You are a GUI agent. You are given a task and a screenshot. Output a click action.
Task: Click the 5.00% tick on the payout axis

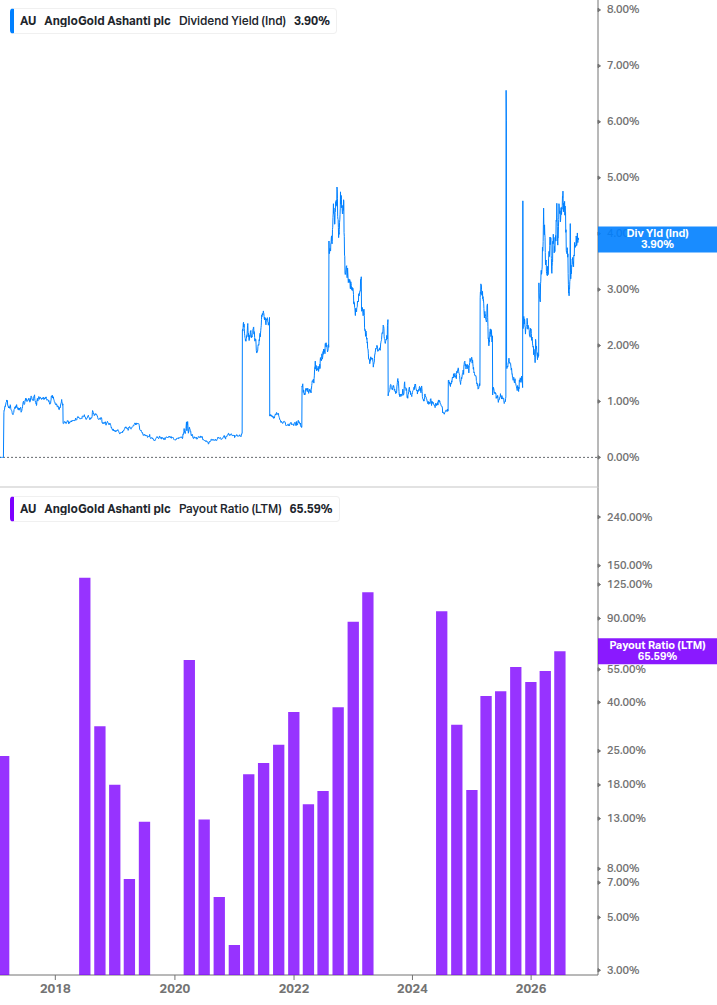623,917
